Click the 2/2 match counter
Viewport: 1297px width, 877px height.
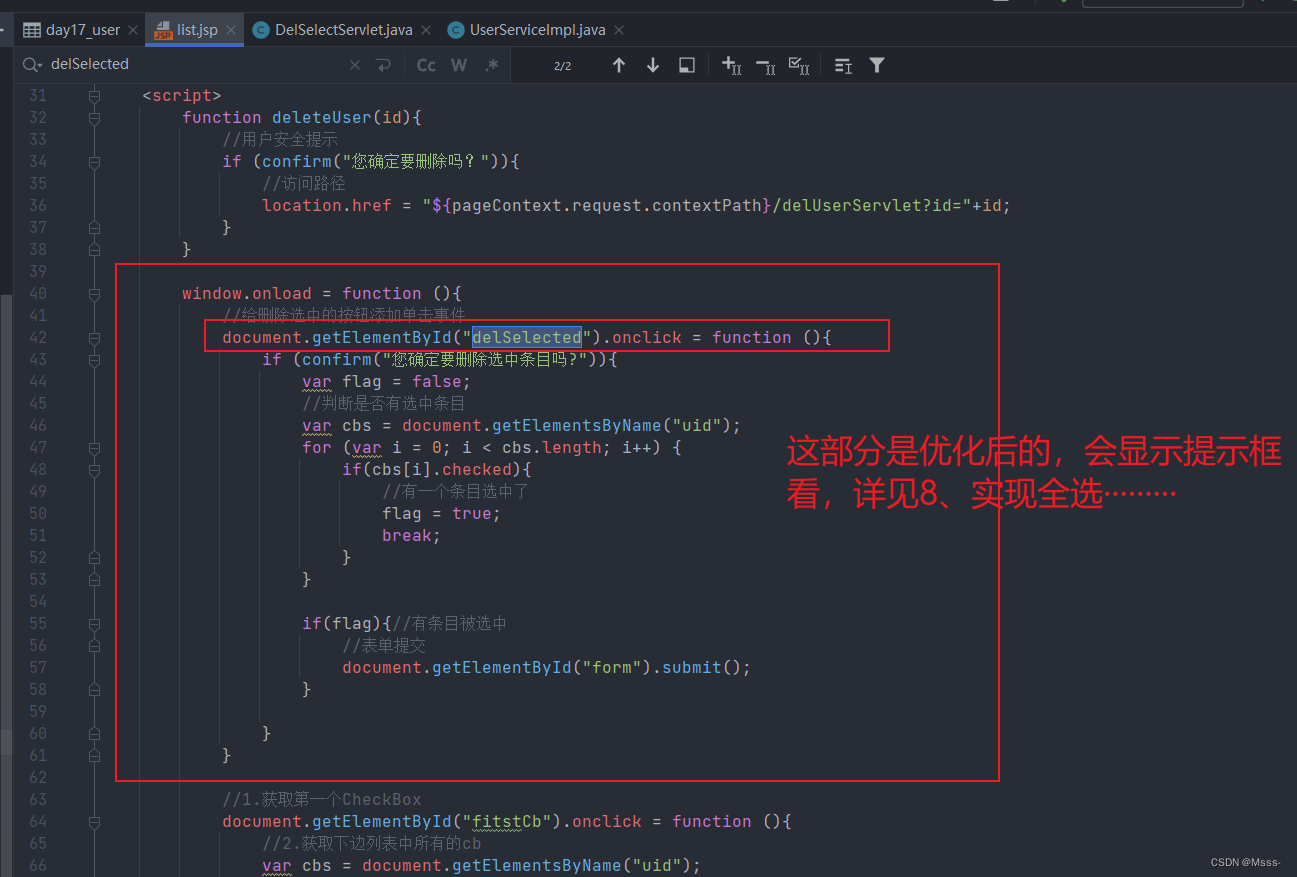click(x=562, y=65)
